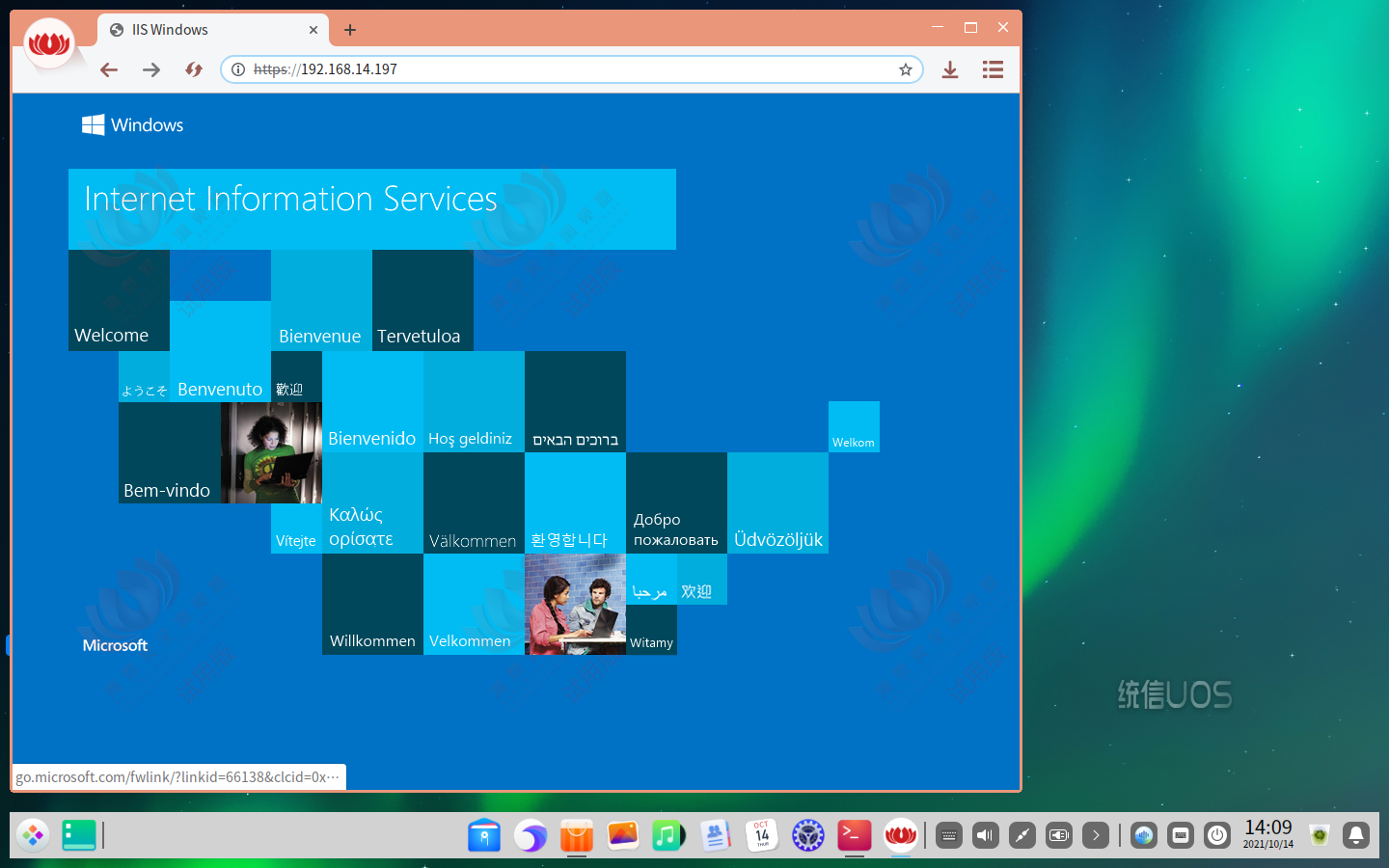Open the Calendar showing 14 in dock
Viewport: 1389px width, 868px height.
(x=762, y=835)
